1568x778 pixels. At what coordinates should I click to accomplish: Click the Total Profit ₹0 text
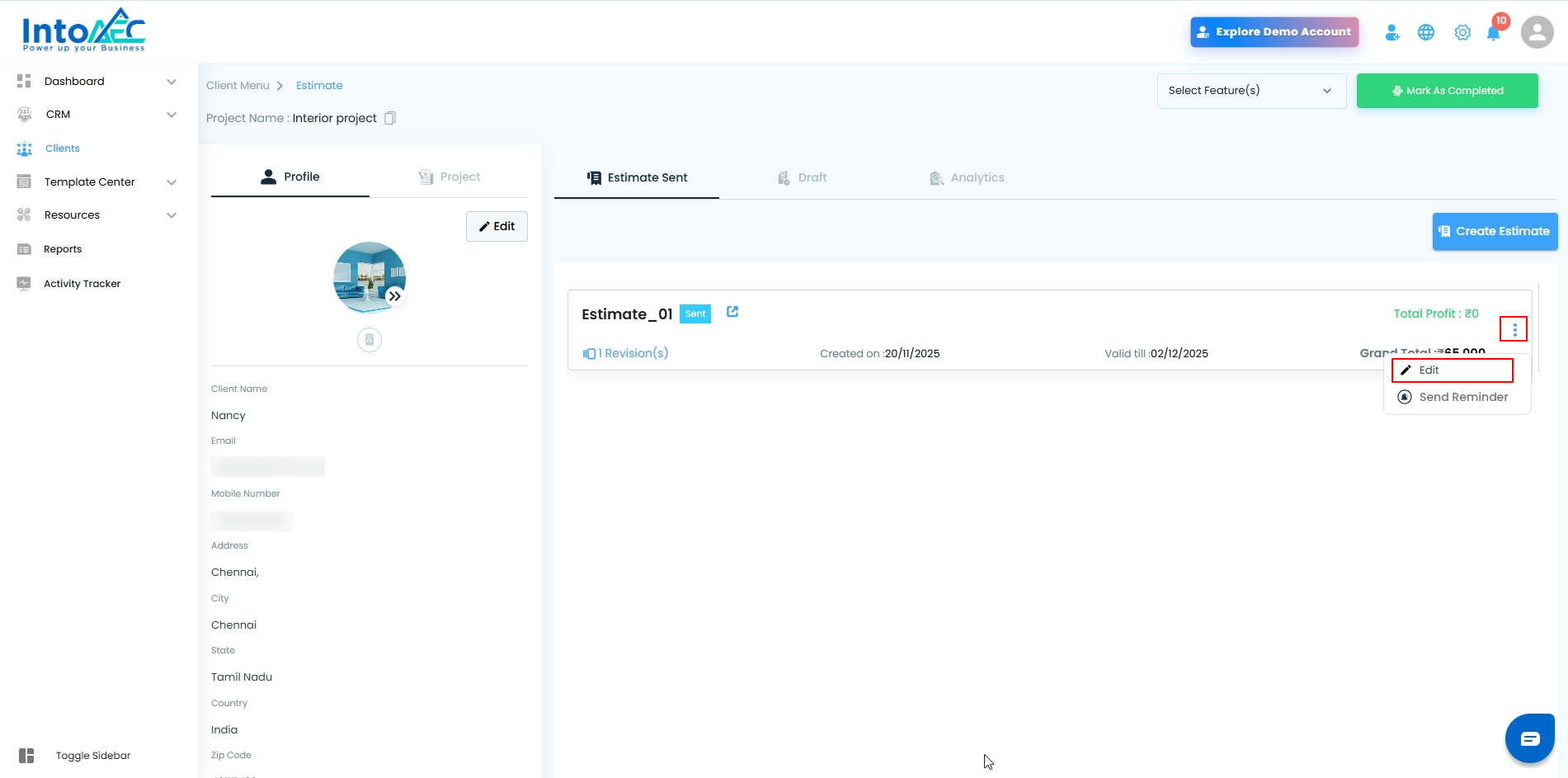pyautogui.click(x=1436, y=314)
